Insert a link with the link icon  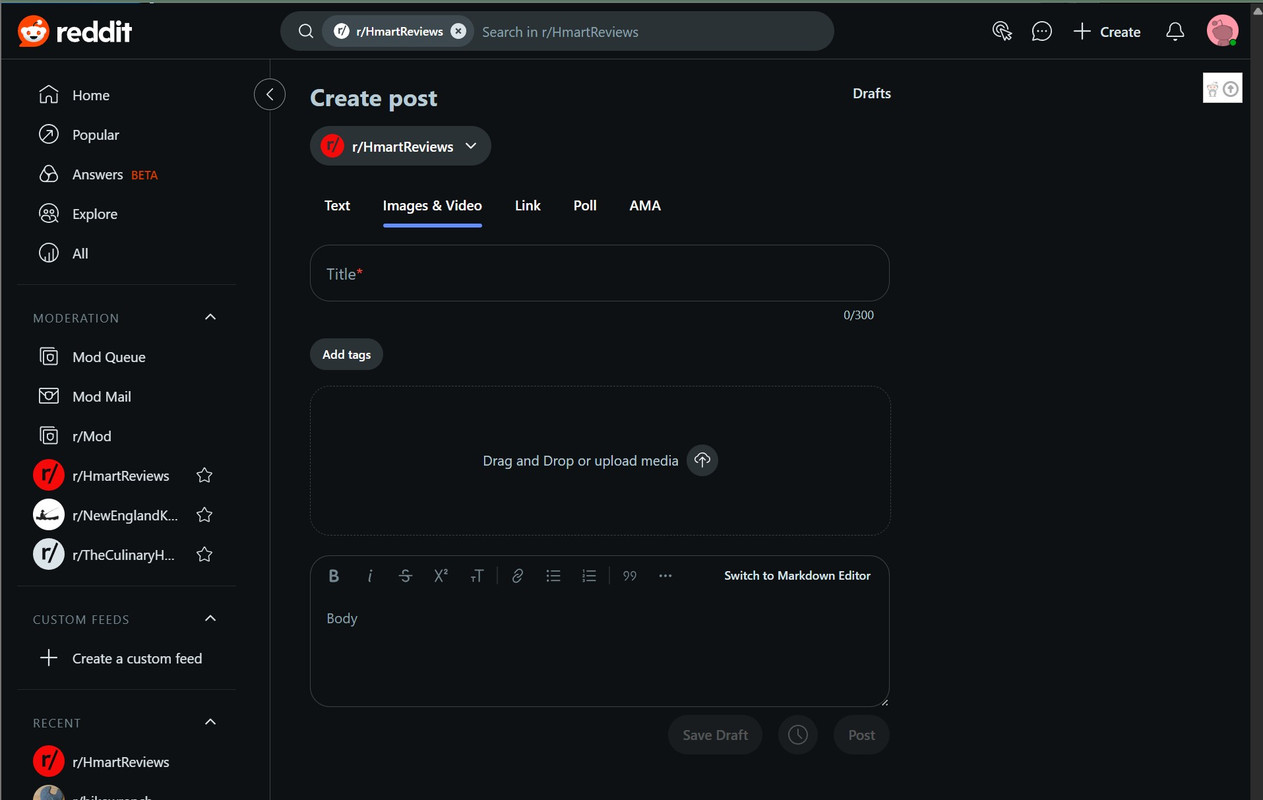point(517,576)
